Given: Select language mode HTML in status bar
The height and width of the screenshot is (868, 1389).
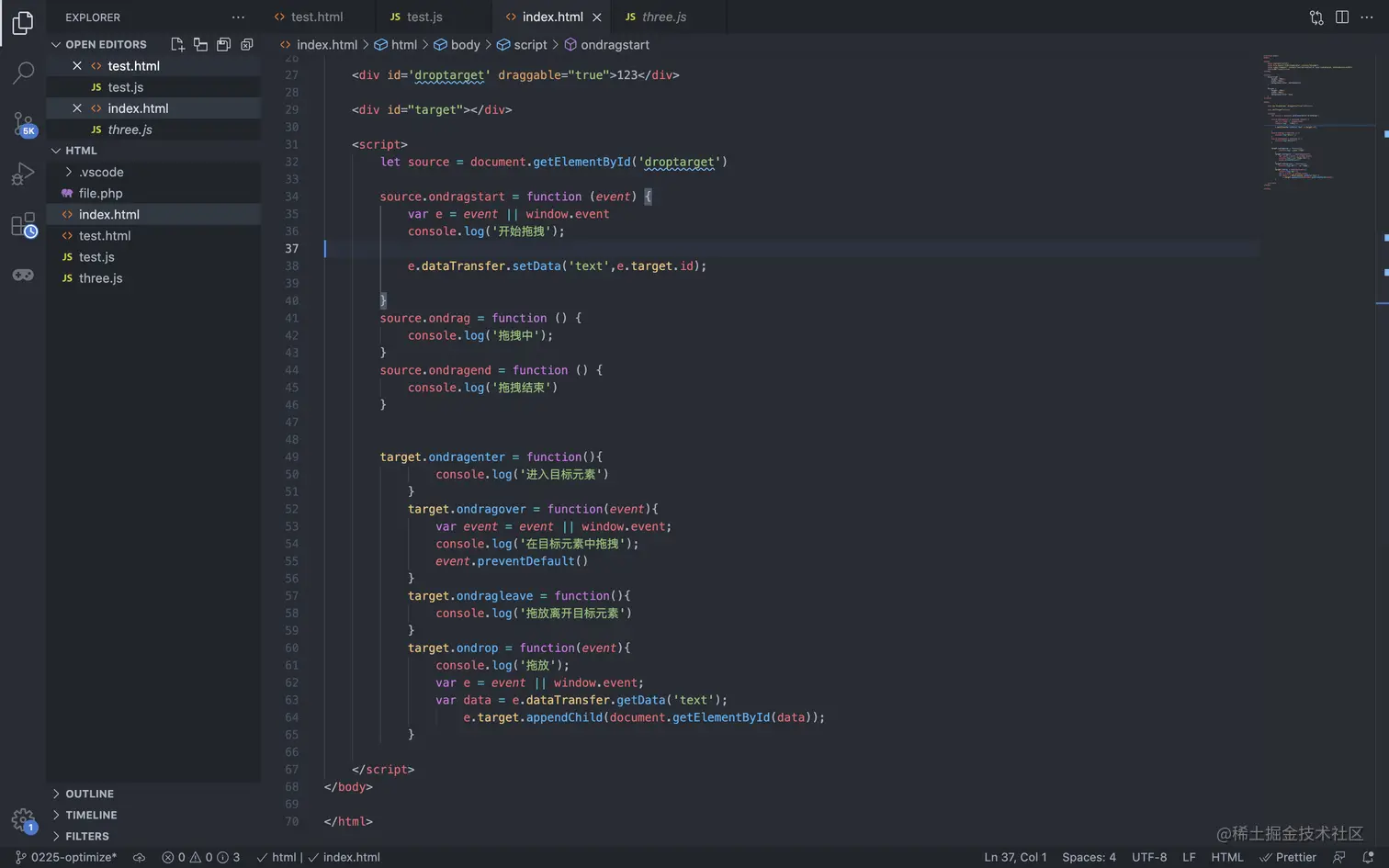Looking at the screenshot, I should (x=1227, y=858).
